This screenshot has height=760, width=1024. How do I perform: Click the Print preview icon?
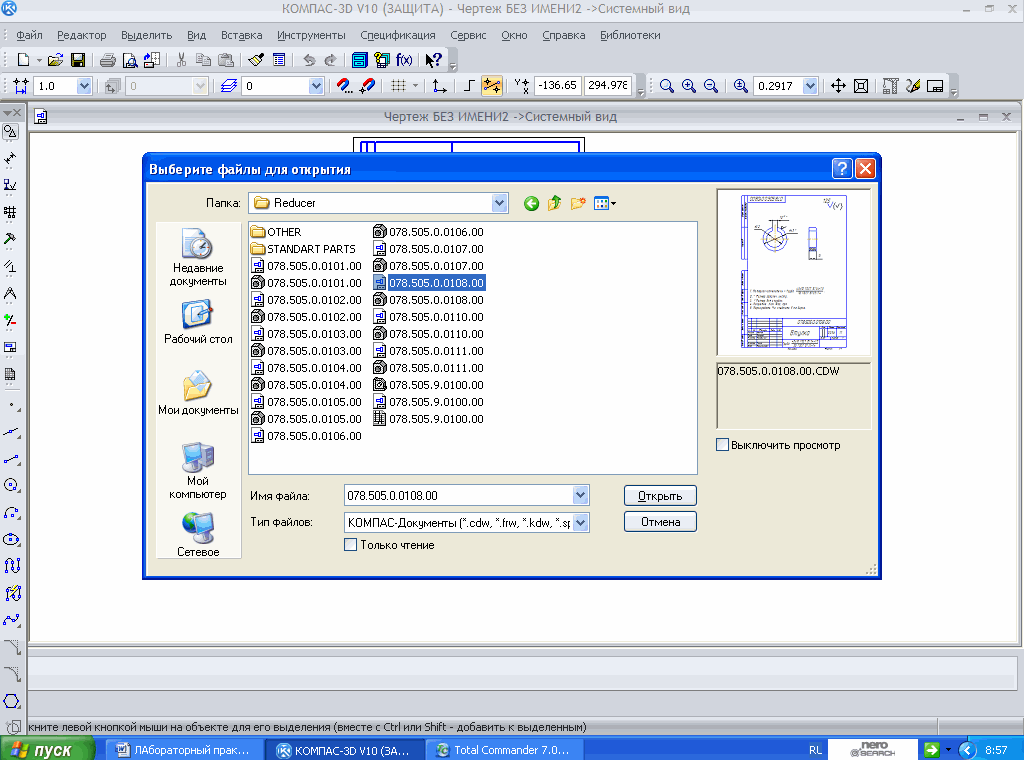coord(130,60)
